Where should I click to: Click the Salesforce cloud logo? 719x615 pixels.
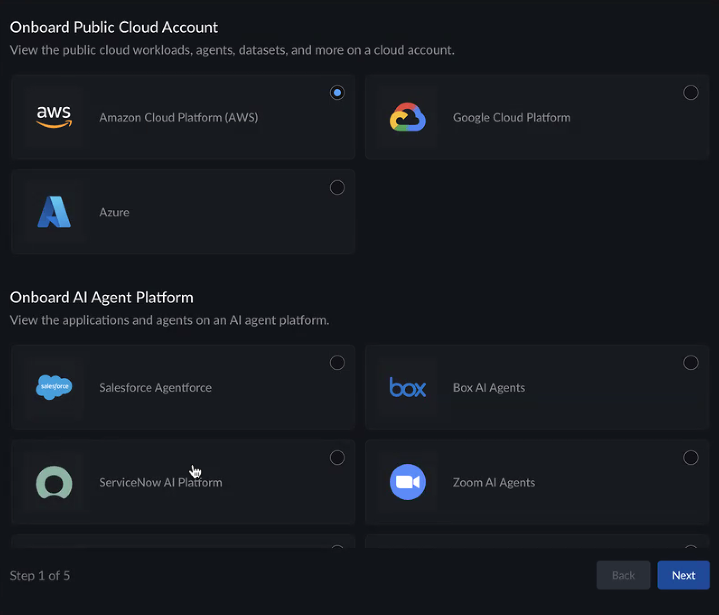[x=54, y=387]
